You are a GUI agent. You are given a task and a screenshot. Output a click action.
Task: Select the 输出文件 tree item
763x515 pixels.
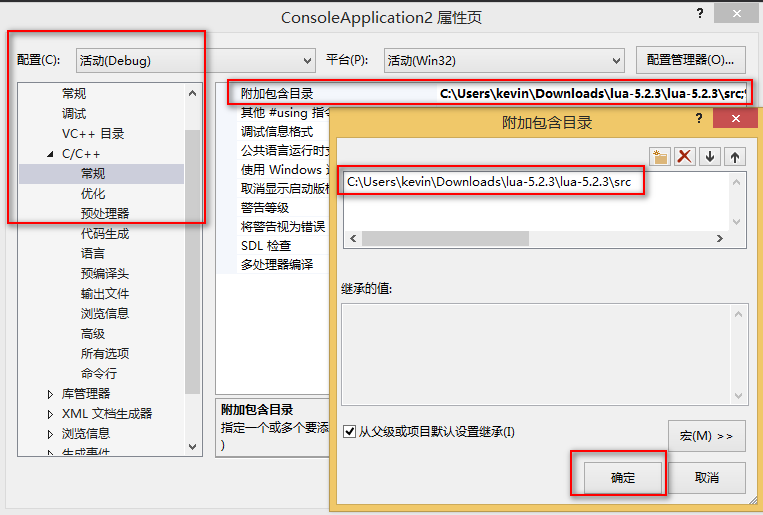[105, 294]
